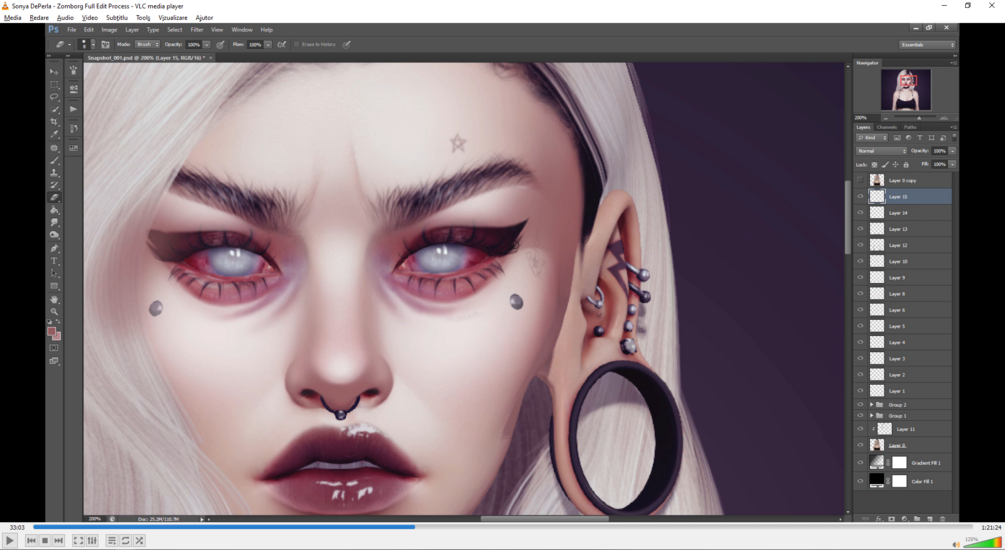Image resolution: width=1005 pixels, height=550 pixels.
Task: Open VLC Subtitlu menu
Action: tap(117, 17)
